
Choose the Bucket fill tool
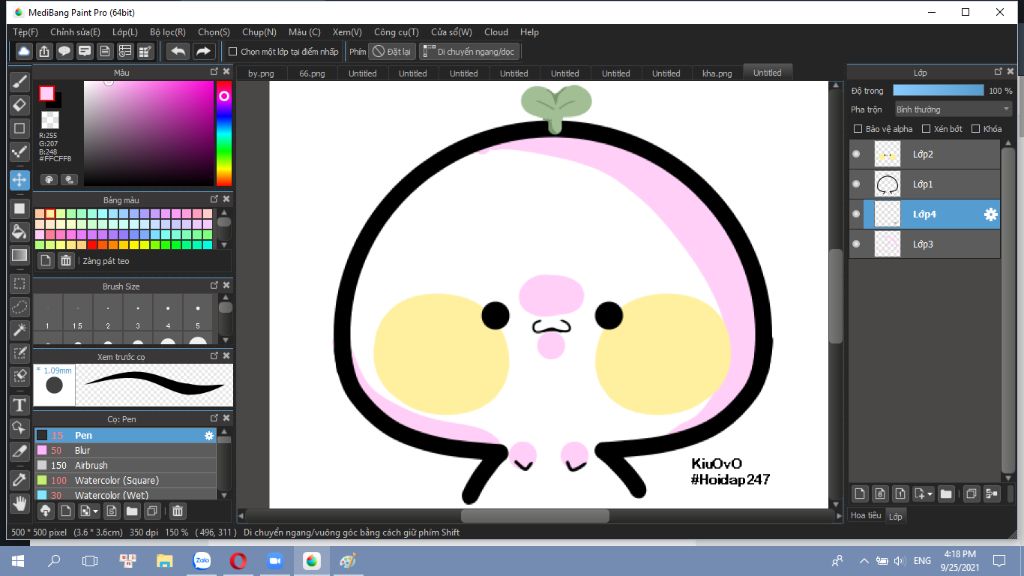point(19,231)
